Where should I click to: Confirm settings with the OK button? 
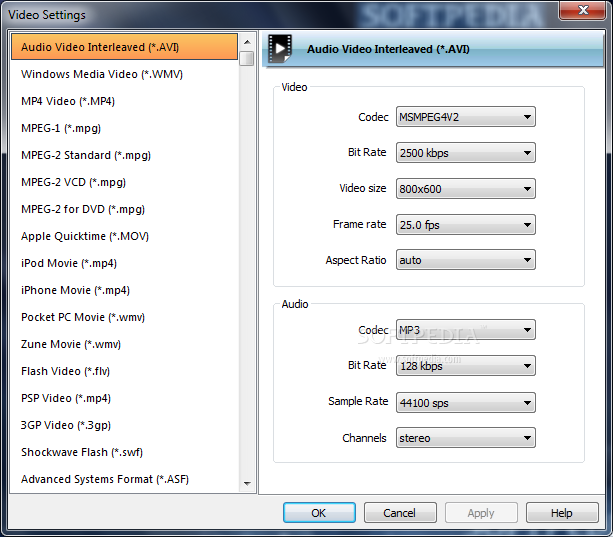click(x=319, y=512)
